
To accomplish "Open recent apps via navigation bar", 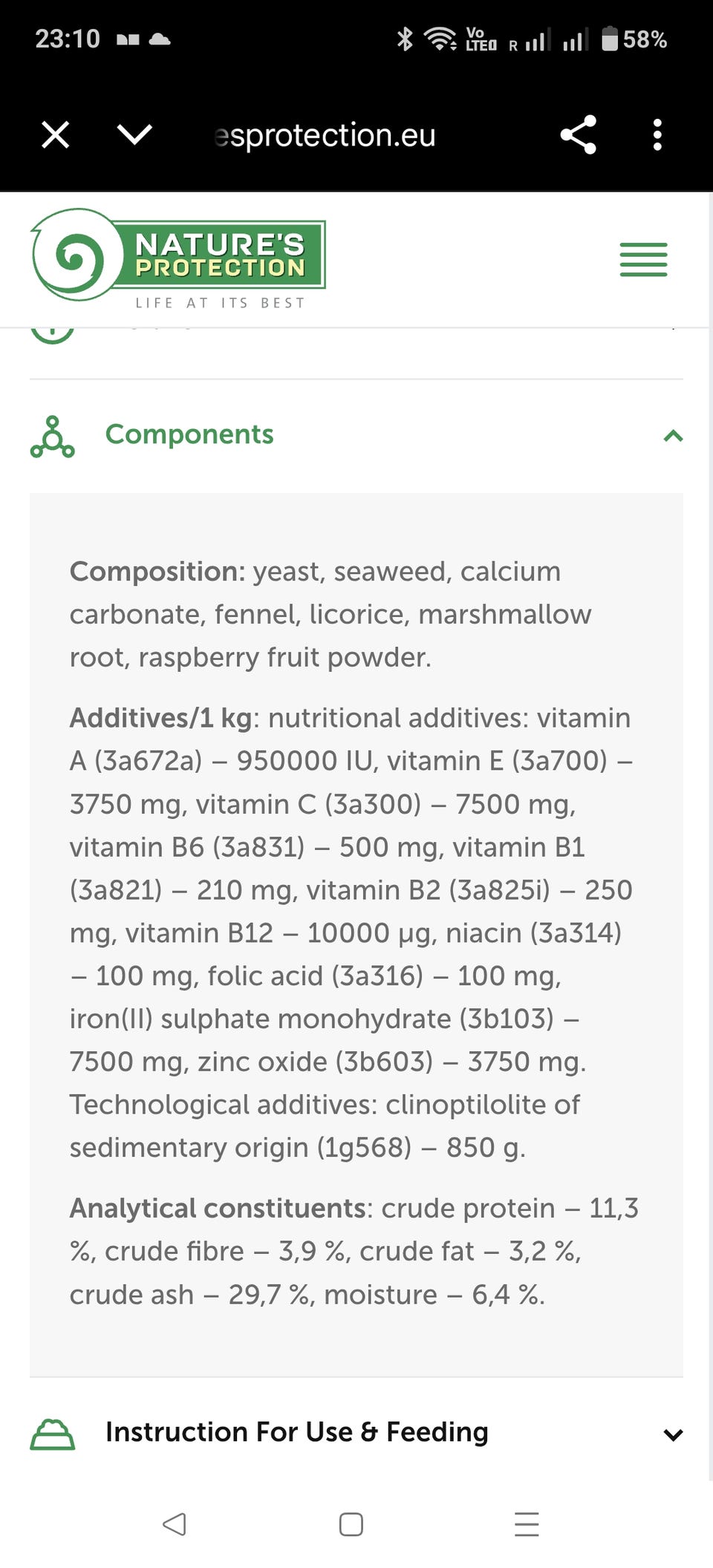I will (x=527, y=1524).
